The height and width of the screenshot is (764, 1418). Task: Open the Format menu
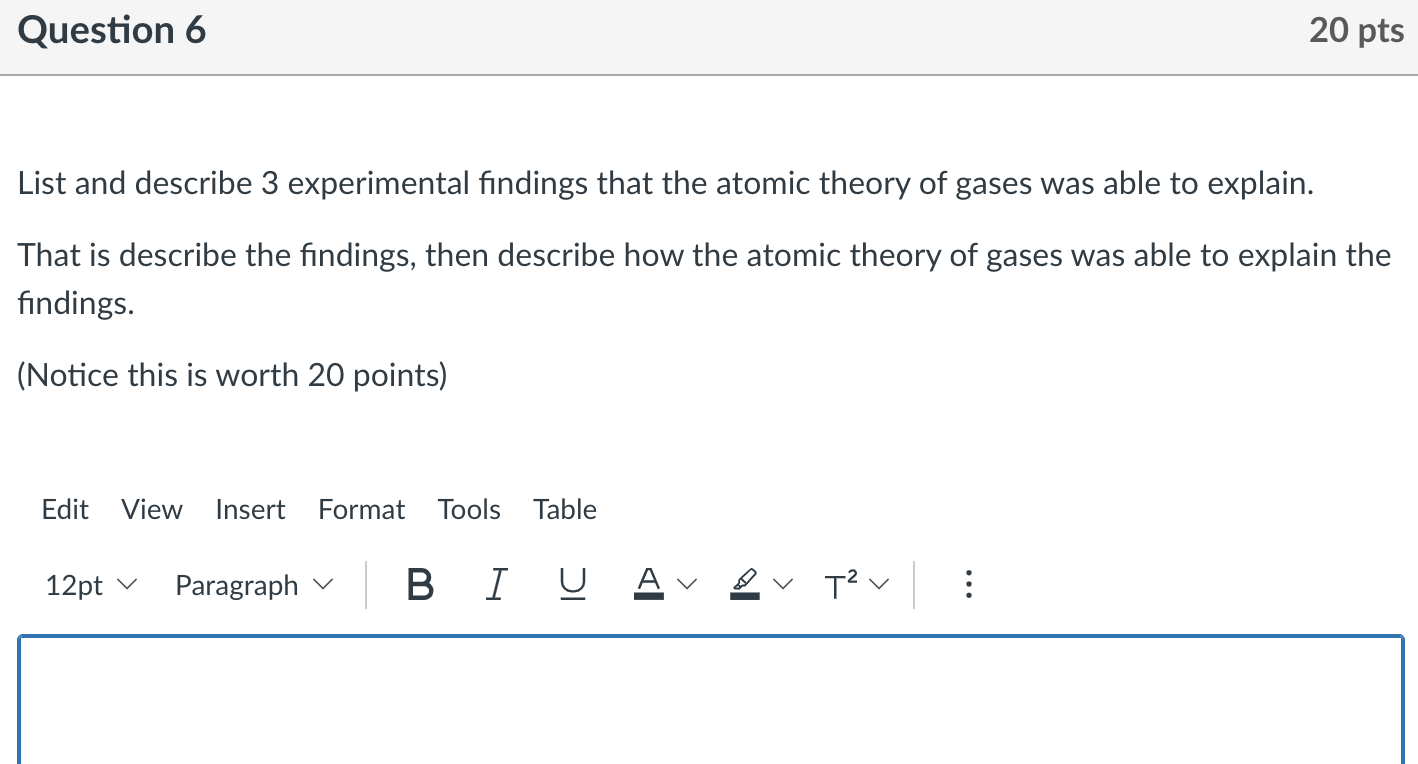pos(361,509)
